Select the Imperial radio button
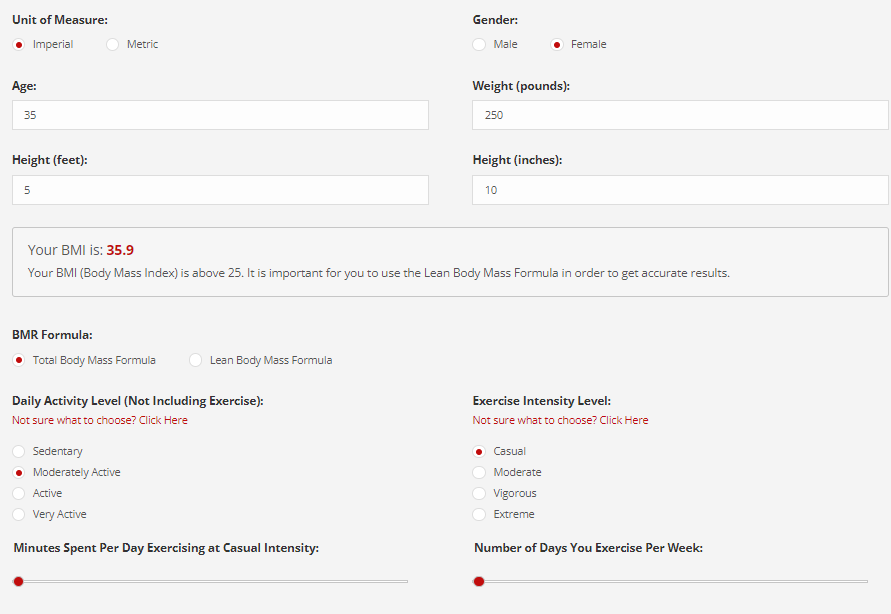This screenshot has height=614, width=891. coord(19,44)
